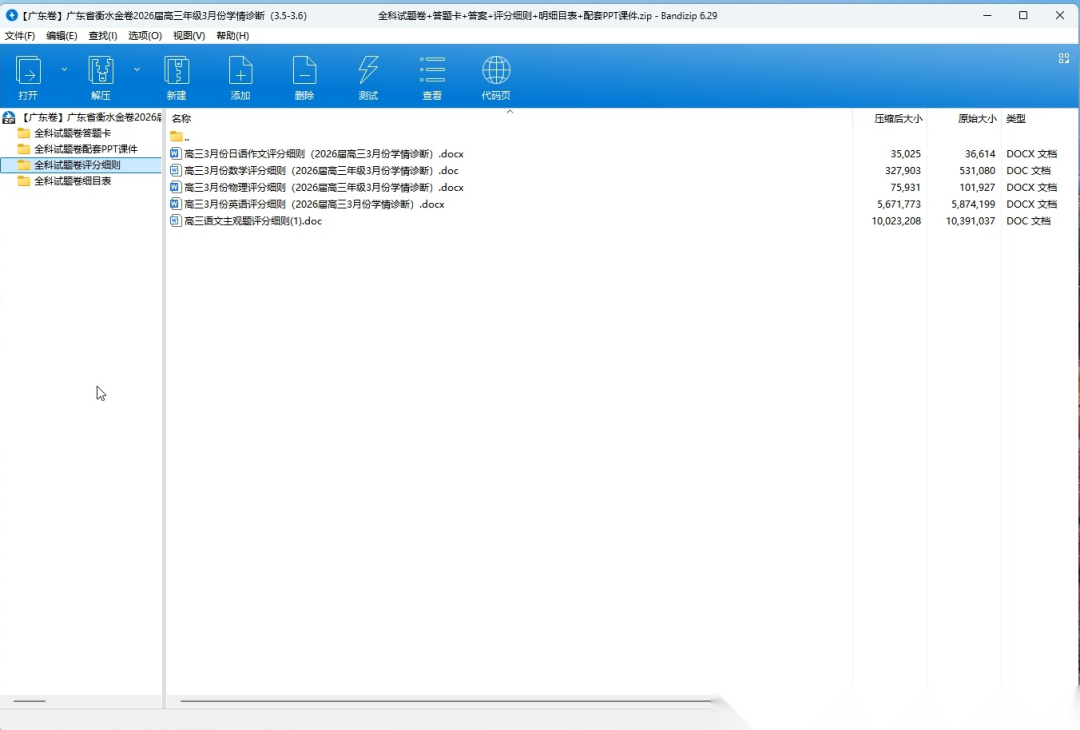Expand the dropdown arrow beside 打开
The image size is (1080, 730).
(x=64, y=70)
